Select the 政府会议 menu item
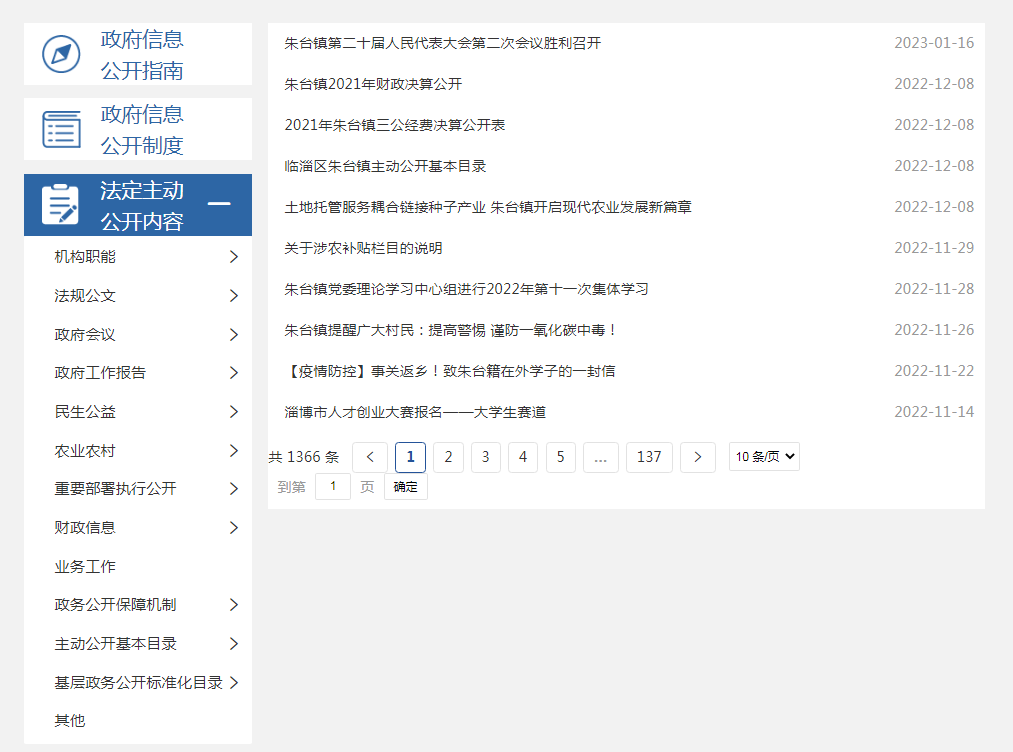The height and width of the screenshot is (752, 1013). 85,335
